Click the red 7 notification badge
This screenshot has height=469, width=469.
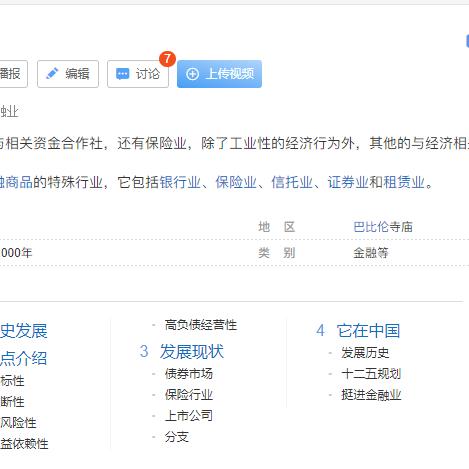[x=167, y=59]
